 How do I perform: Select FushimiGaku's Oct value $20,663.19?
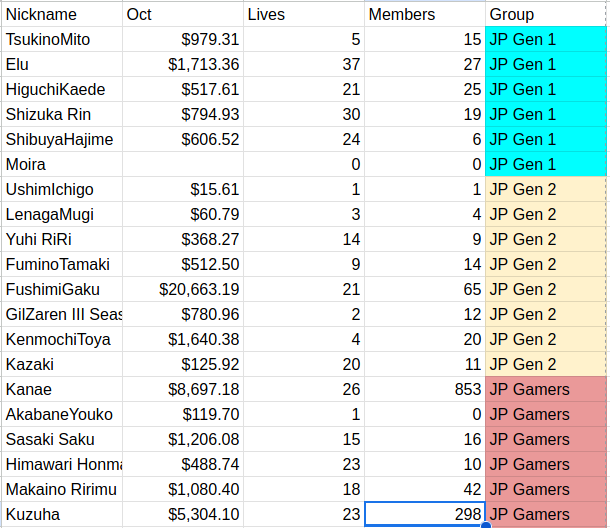(x=183, y=289)
